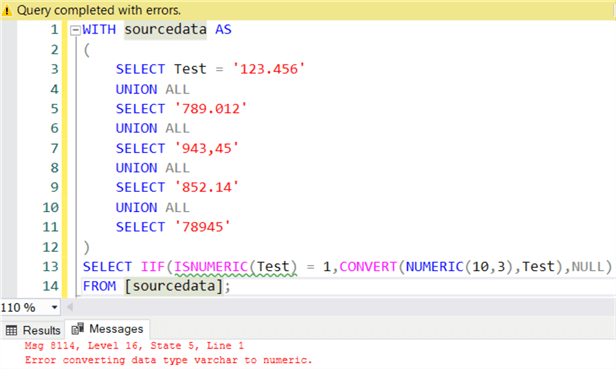Click UNION ALL on line 8
The height and width of the screenshot is (369, 616).
tap(152, 168)
